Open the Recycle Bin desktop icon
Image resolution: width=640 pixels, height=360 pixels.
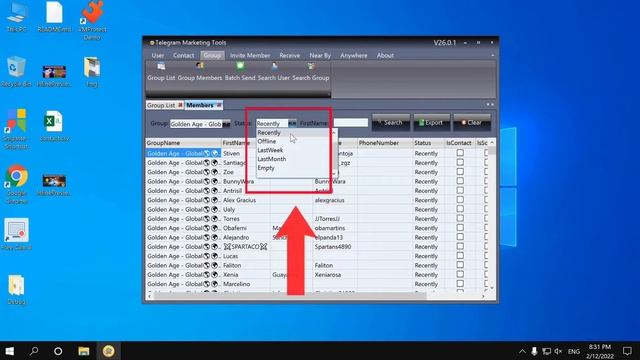pyautogui.click(x=16, y=72)
